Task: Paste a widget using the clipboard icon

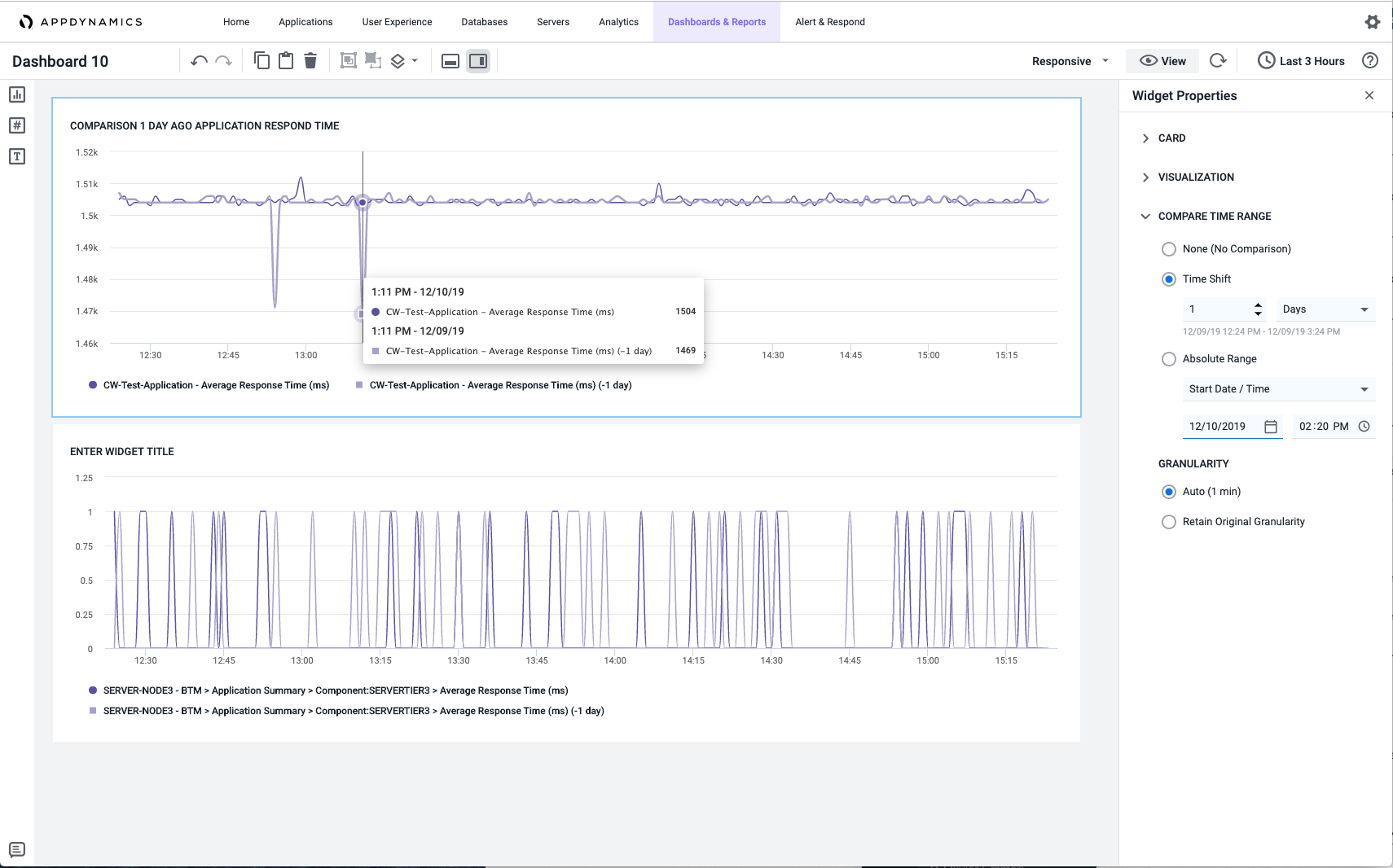Action: point(286,60)
